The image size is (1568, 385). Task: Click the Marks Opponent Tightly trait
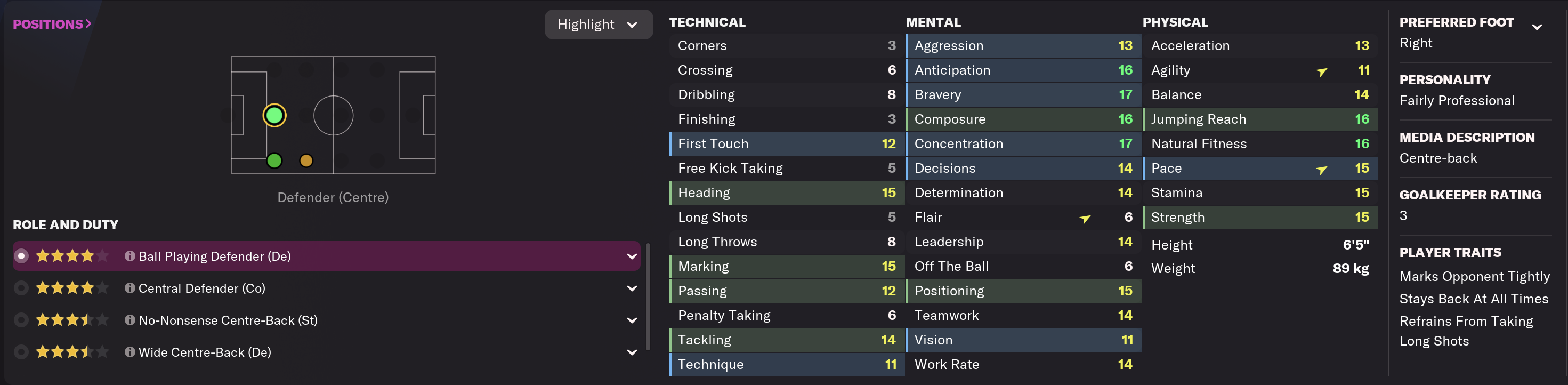tap(1474, 277)
